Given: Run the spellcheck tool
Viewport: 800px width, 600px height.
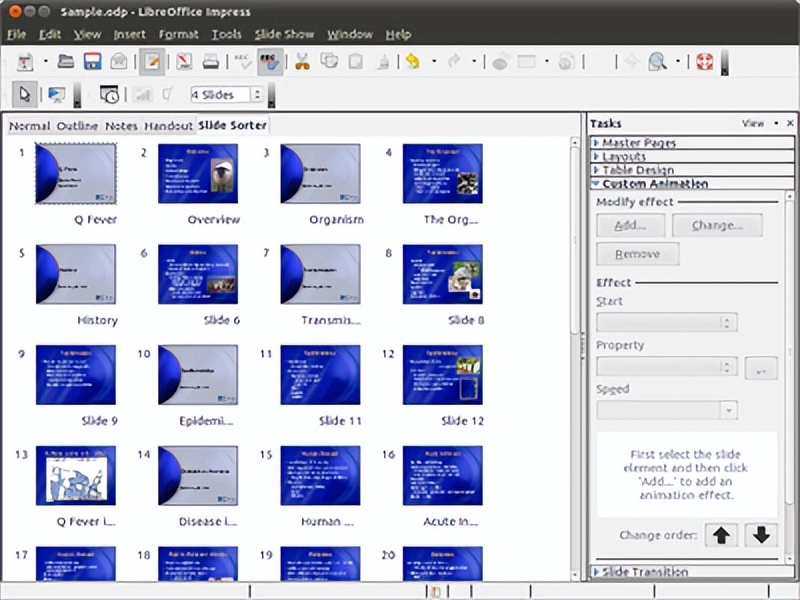Looking at the screenshot, I should (242, 61).
